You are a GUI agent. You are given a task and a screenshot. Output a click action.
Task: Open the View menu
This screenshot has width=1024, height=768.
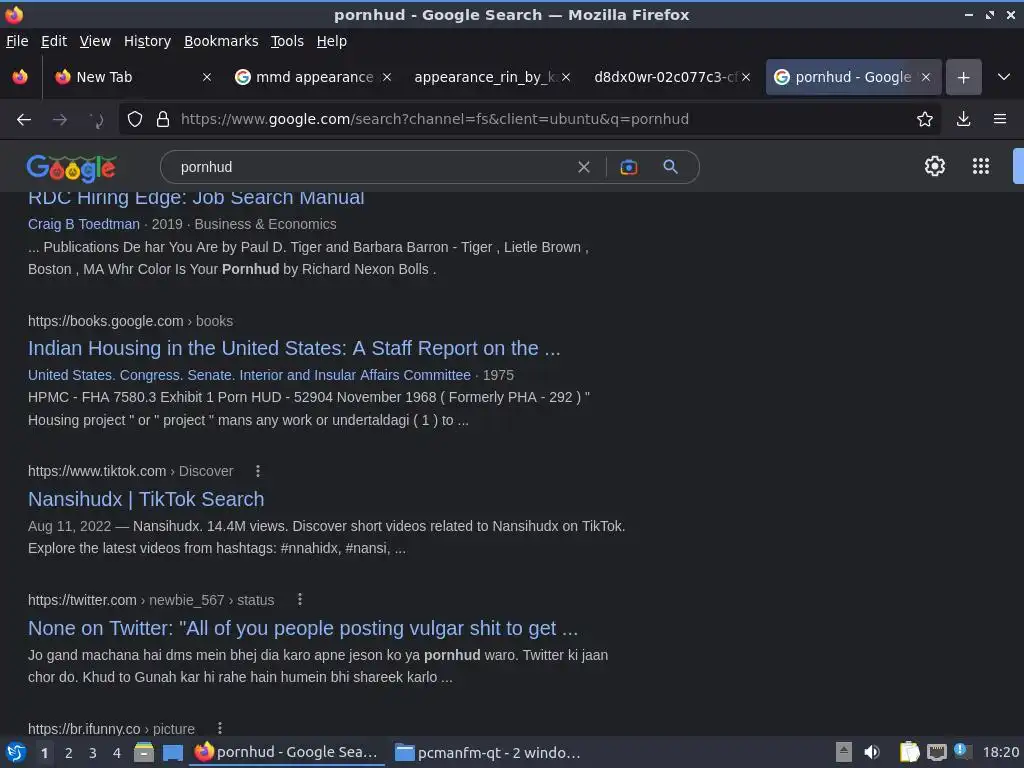click(x=95, y=41)
